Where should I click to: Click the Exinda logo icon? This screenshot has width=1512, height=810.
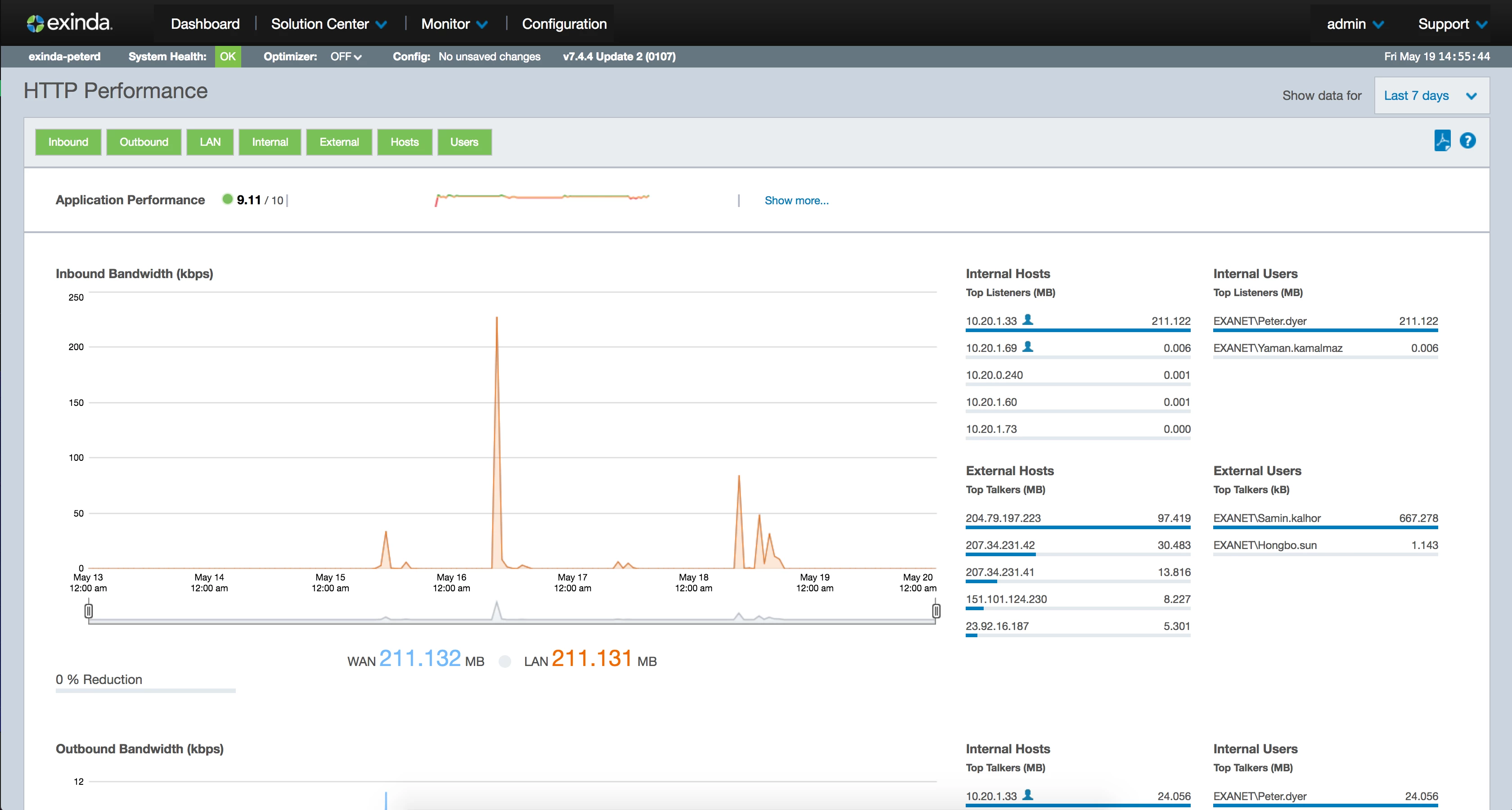(x=35, y=23)
